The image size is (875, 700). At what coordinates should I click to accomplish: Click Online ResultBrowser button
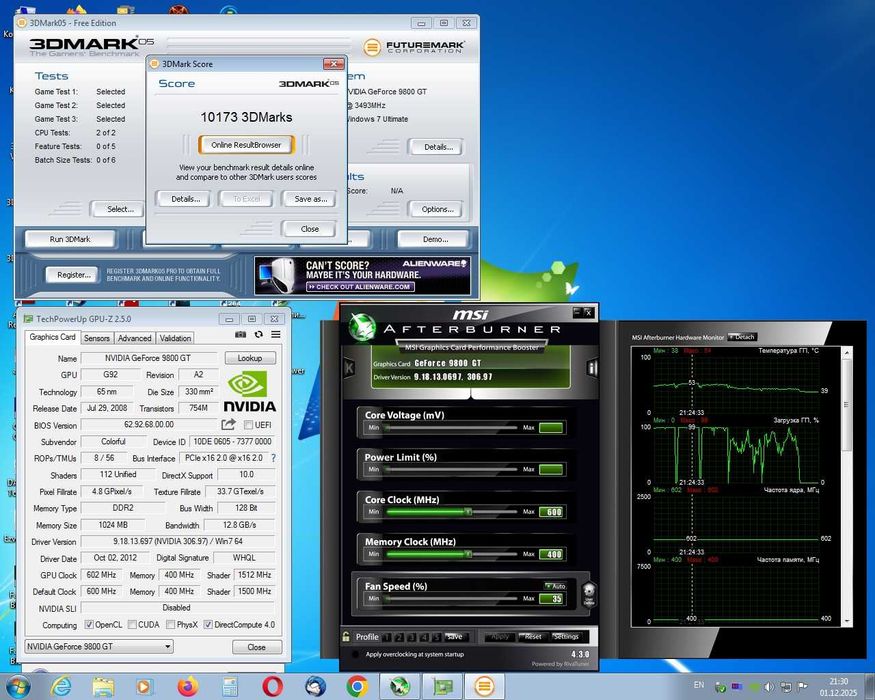(x=246, y=145)
